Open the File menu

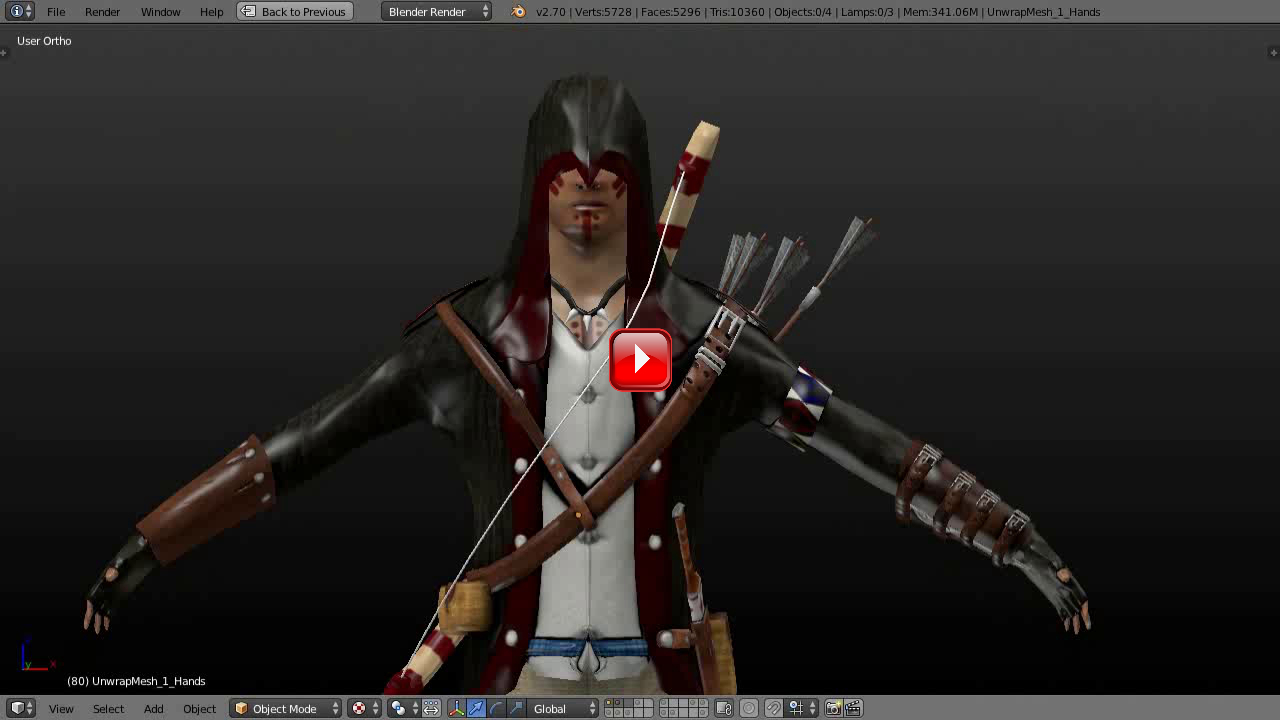click(56, 12)
